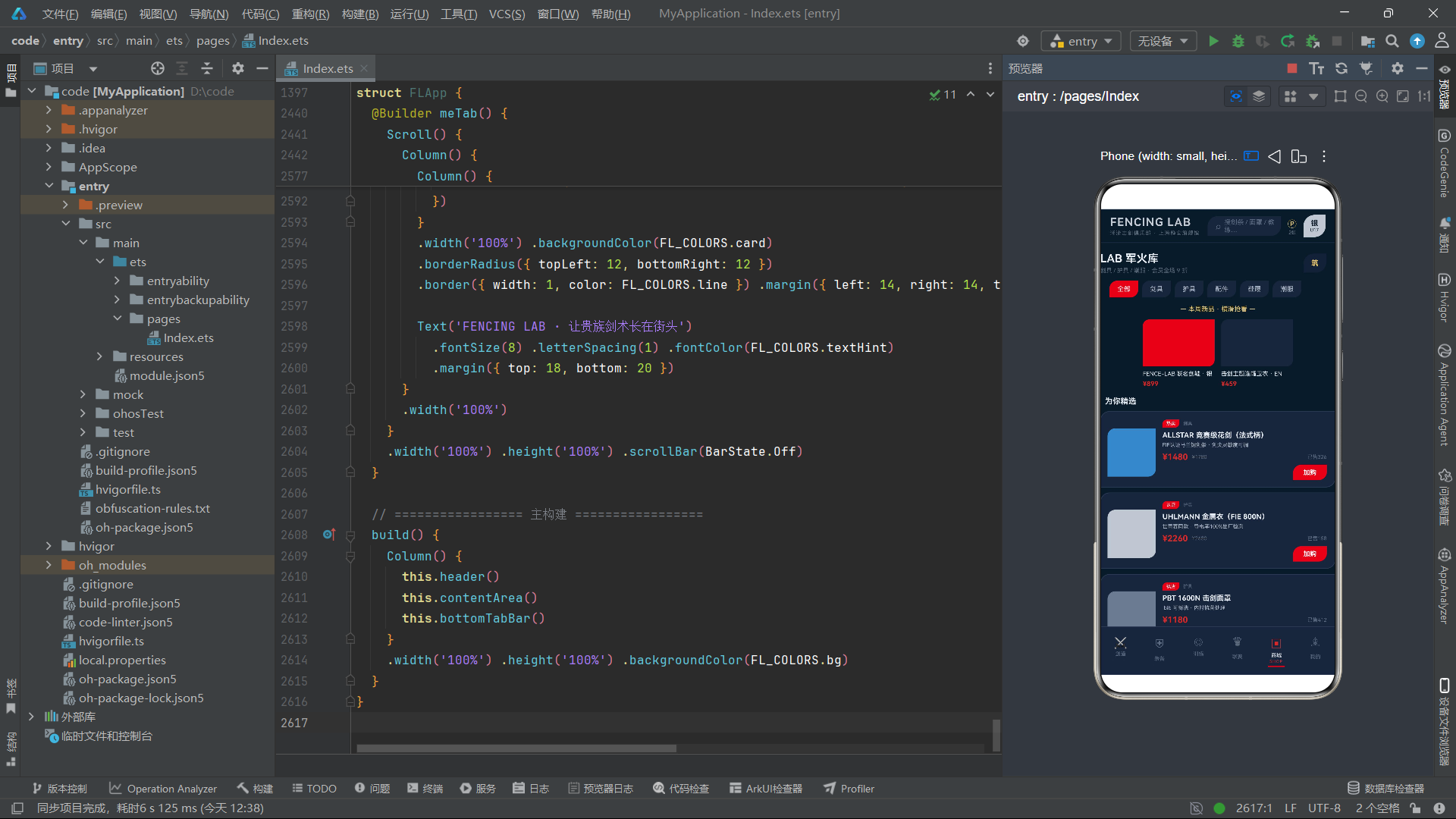Toggle the CodeGenie side panel

1445,163
